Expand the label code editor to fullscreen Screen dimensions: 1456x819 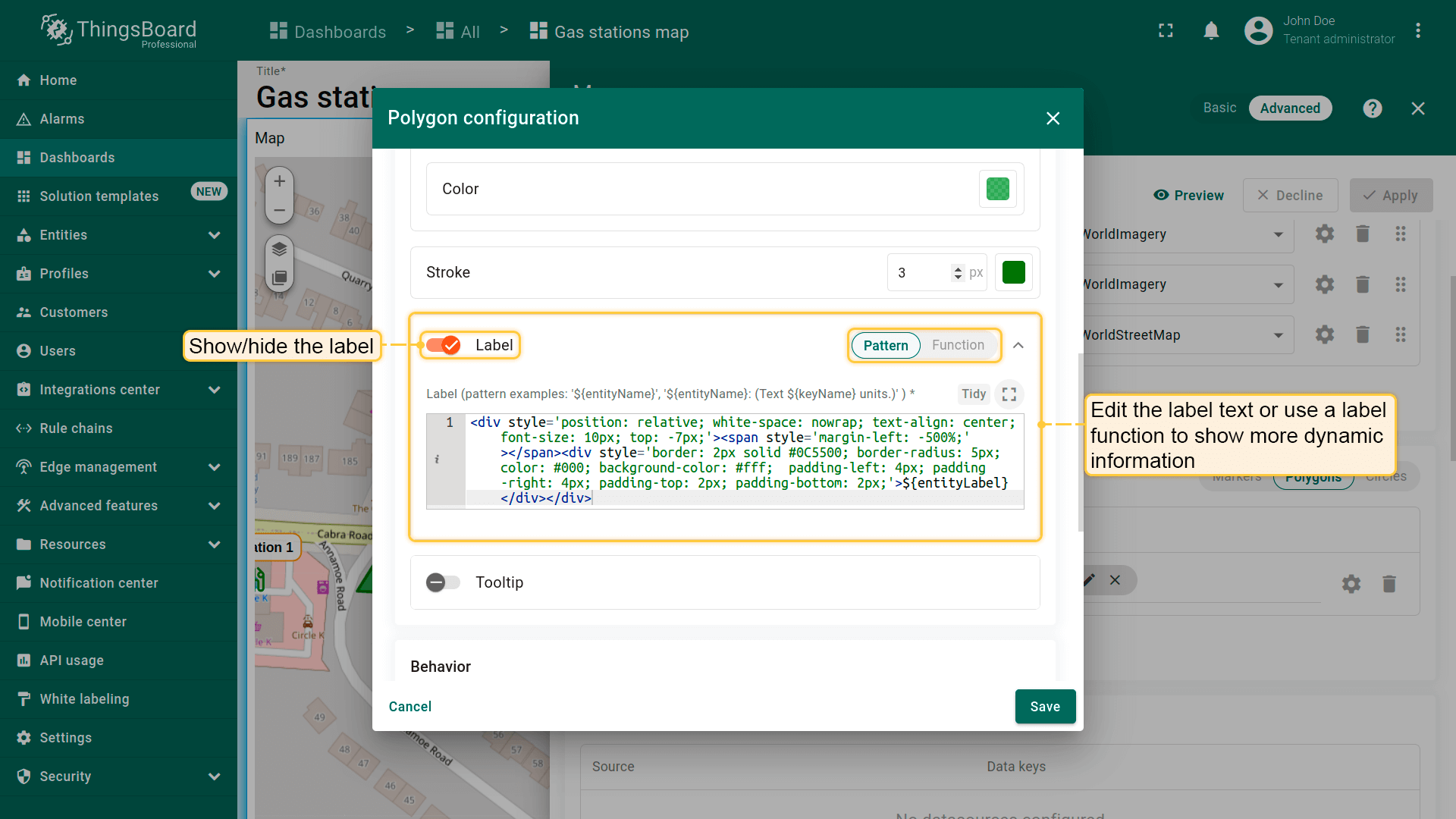[x=1009, y=394]
